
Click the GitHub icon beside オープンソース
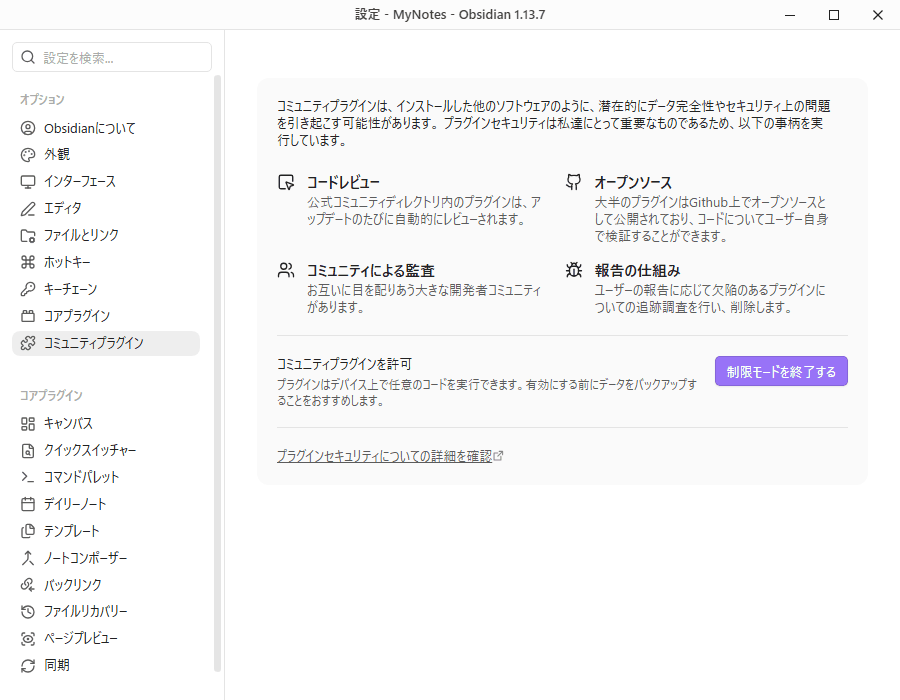(573, 182)
